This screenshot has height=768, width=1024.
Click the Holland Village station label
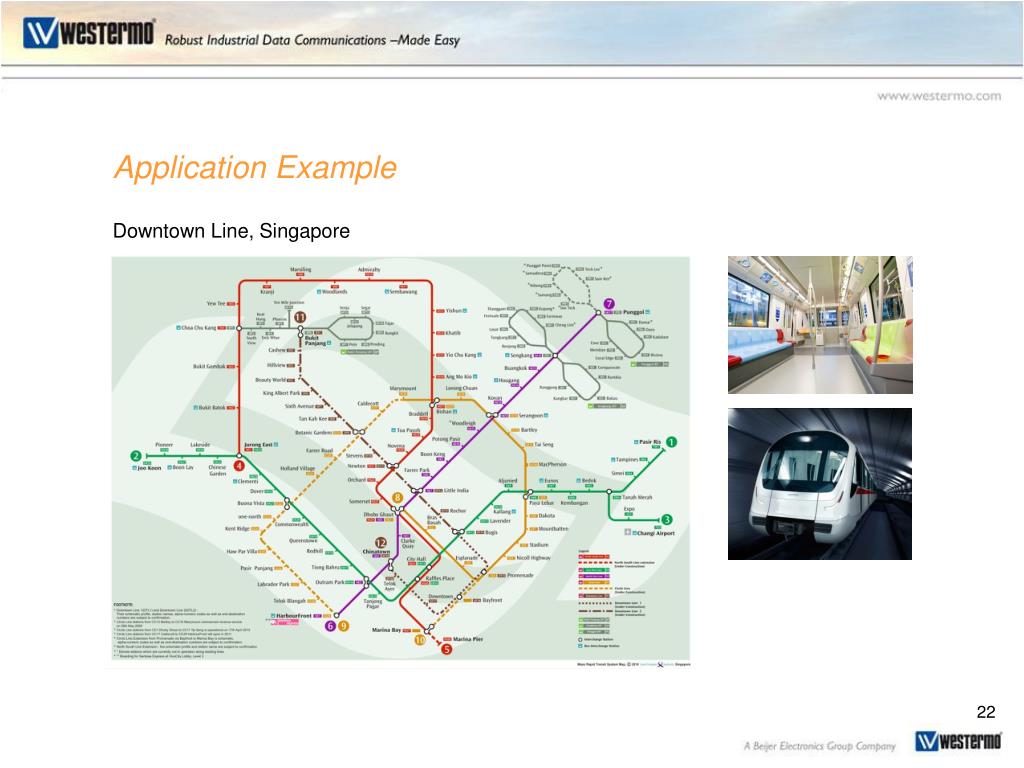click(x=297, y=468)
